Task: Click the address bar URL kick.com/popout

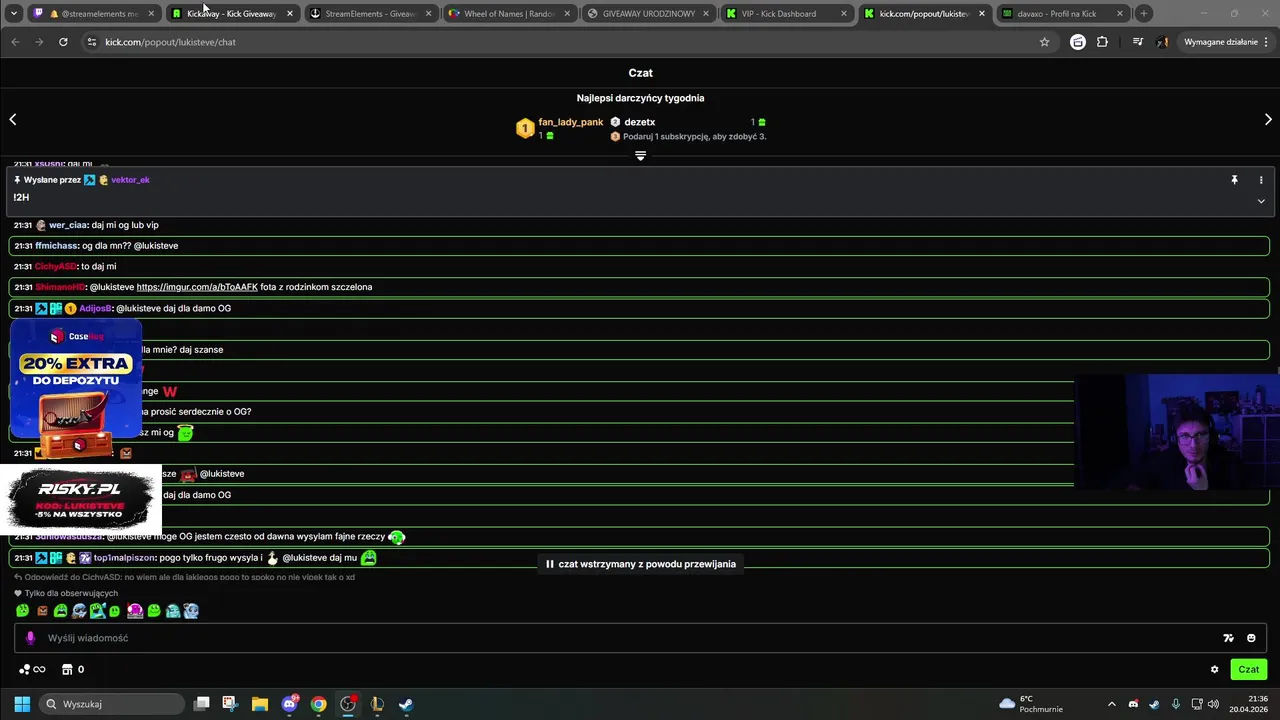Action: click(x=170, y=42)
